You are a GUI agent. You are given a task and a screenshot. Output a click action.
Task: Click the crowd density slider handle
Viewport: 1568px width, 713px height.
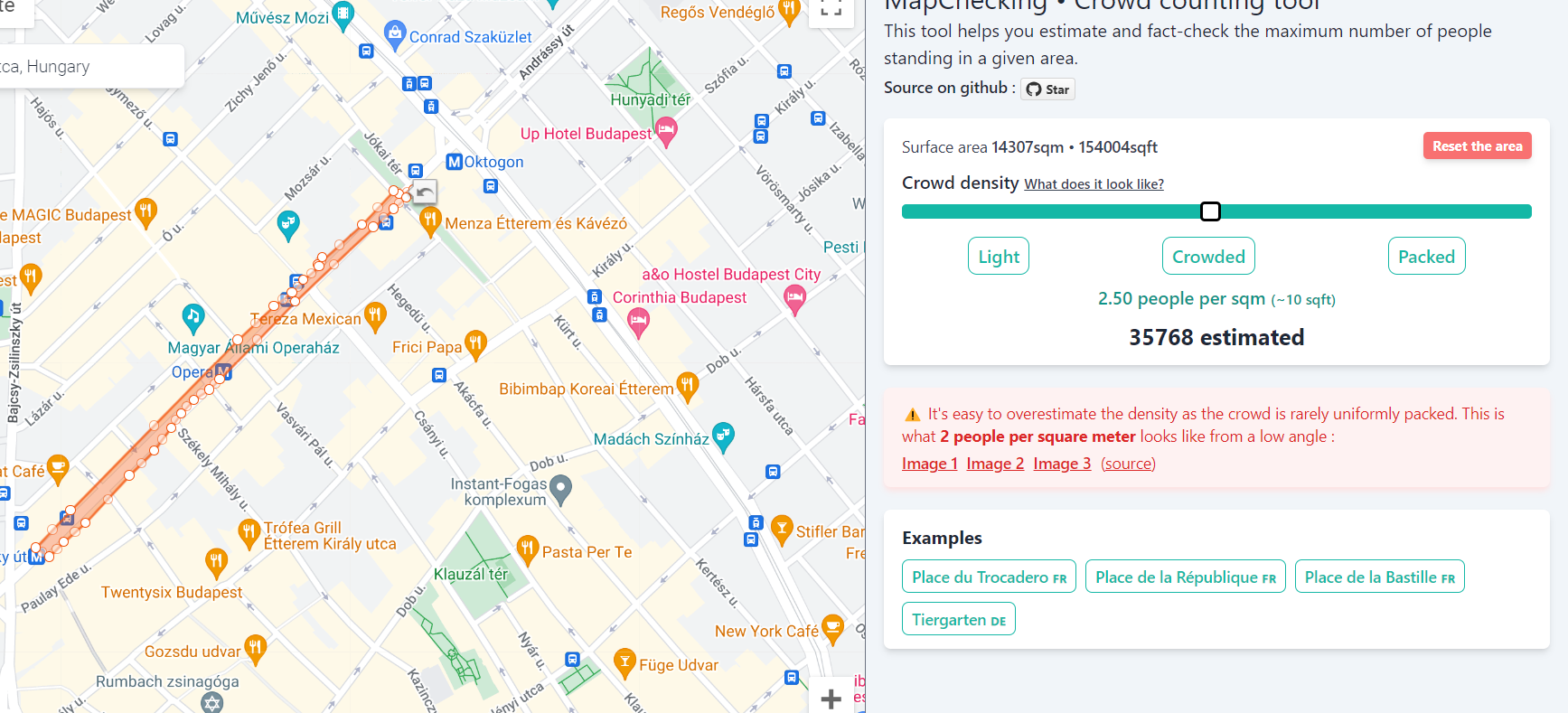[1210, 211]
